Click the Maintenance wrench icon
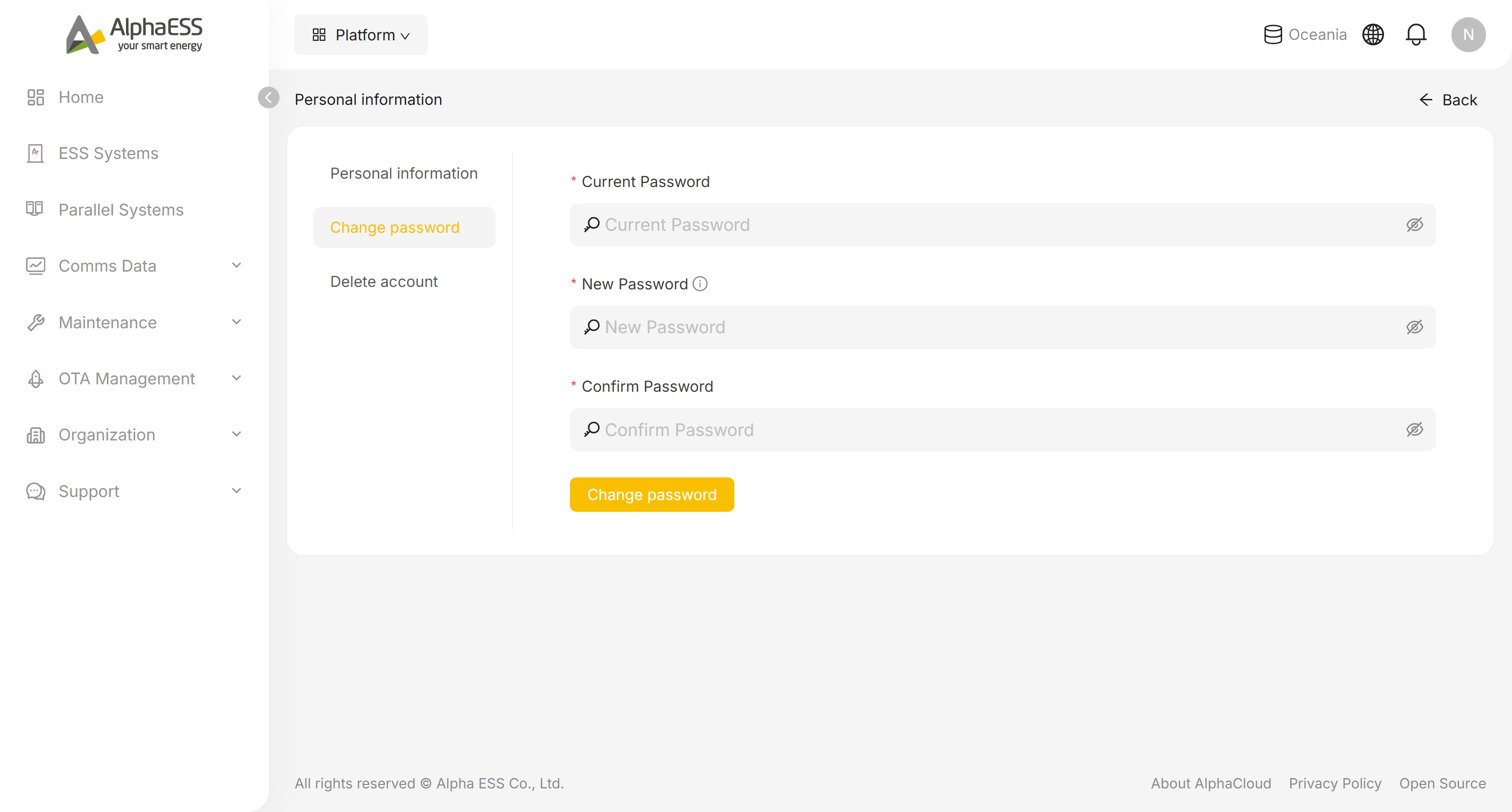1512x812 pixels. 36,322
